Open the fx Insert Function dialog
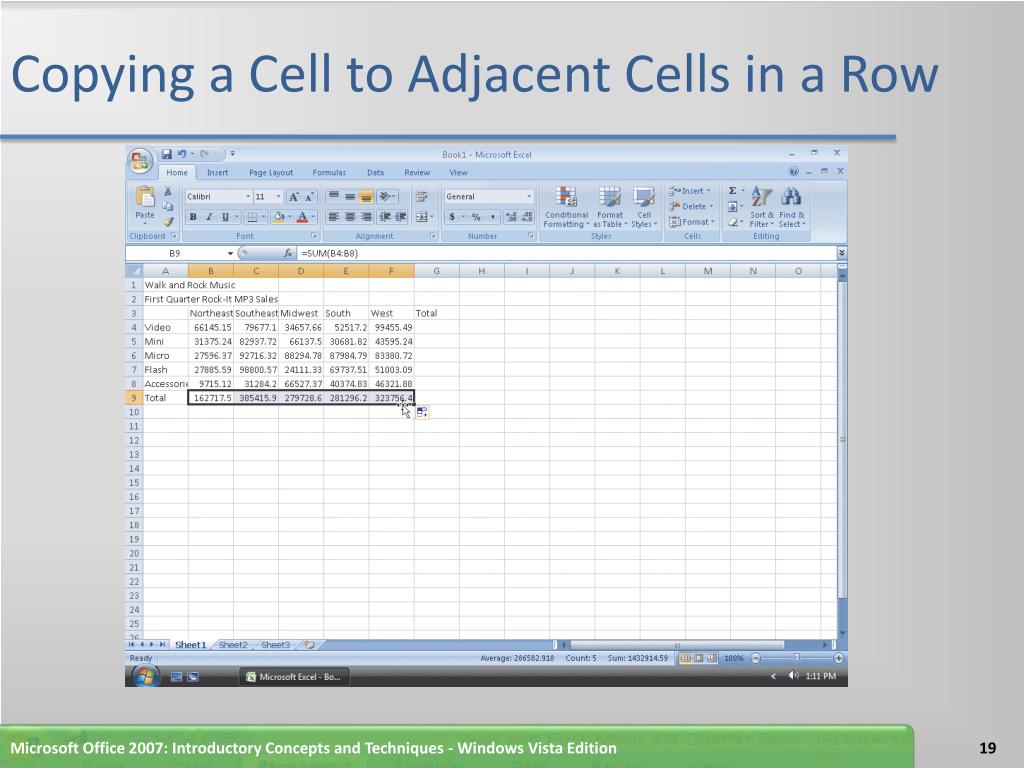 (288, 253)
